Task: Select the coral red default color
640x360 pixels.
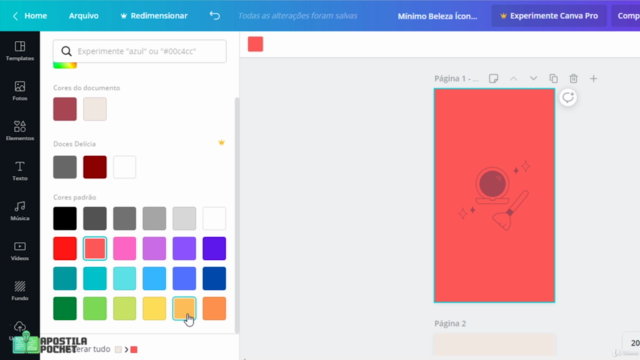Action: point(95,248)
